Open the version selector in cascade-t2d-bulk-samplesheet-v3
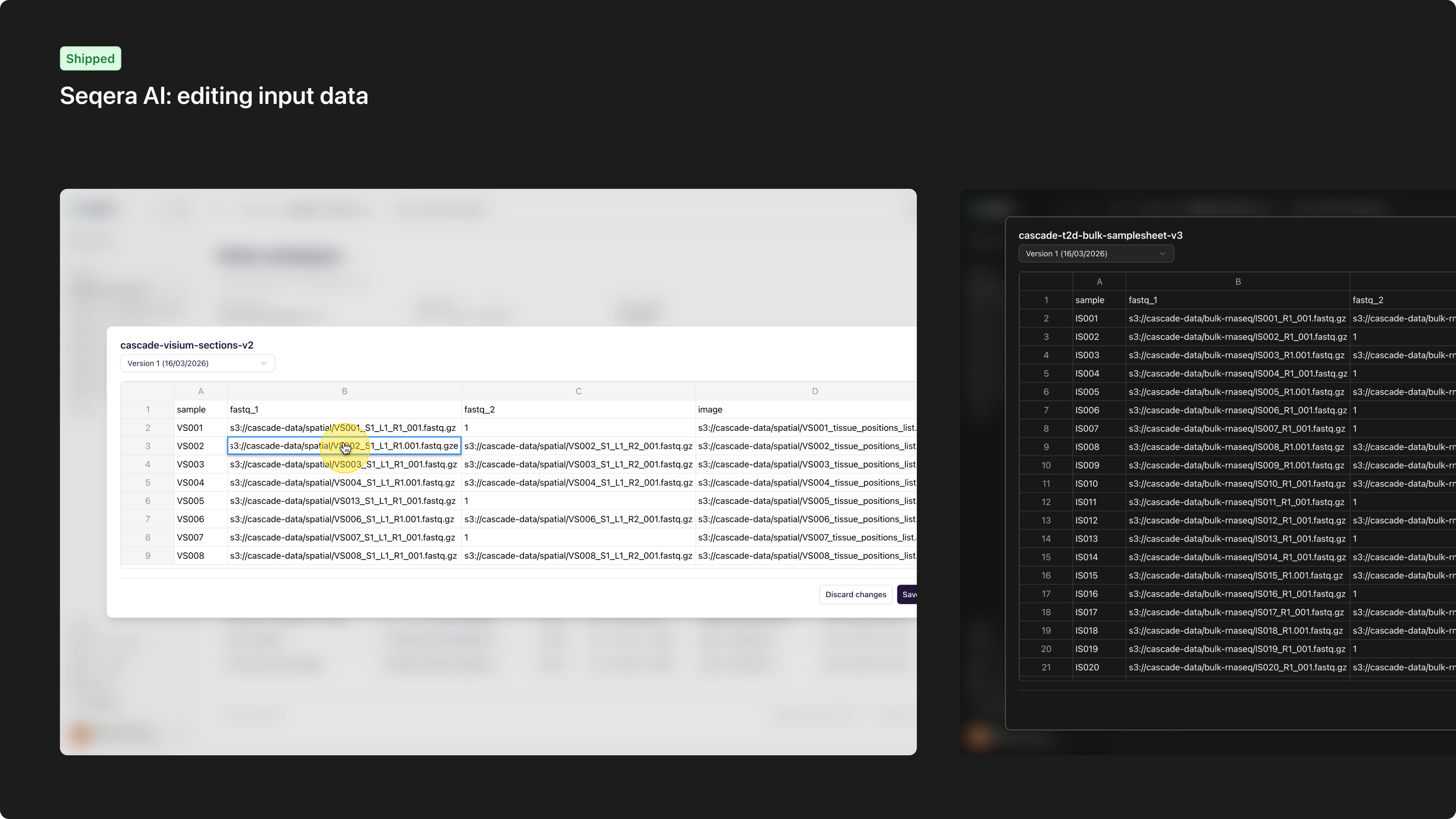This screenshot has height=819, width=1456. click(x=1095, y=253)
